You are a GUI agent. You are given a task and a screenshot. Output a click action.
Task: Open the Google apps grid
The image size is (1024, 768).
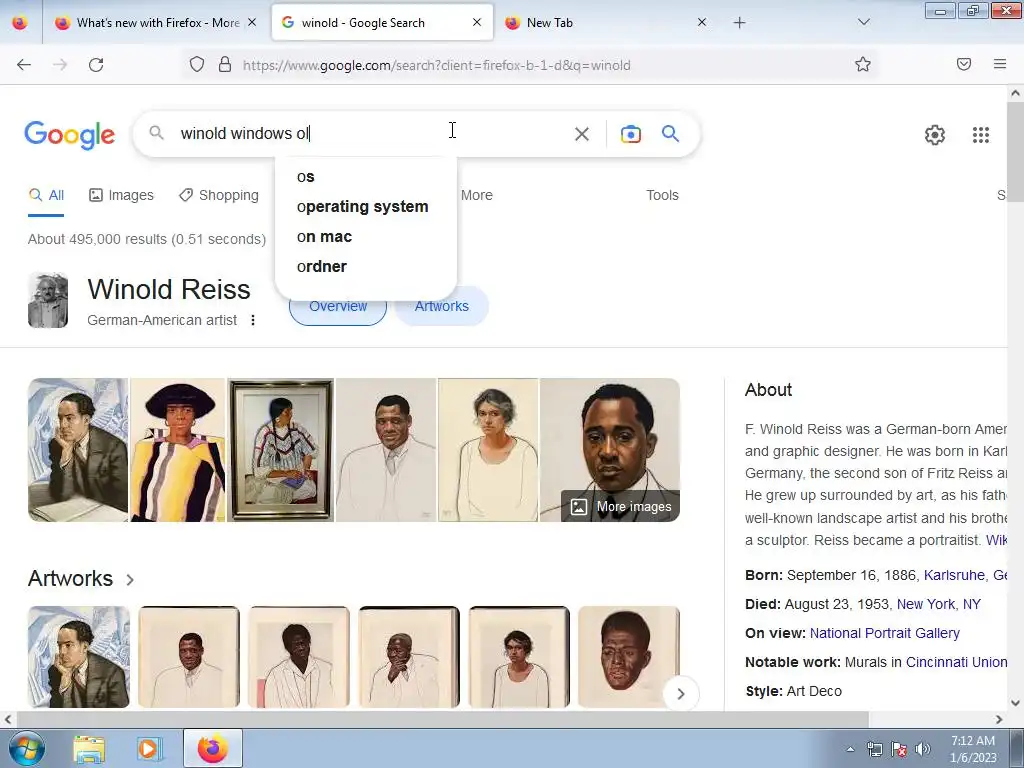[980, 135]
